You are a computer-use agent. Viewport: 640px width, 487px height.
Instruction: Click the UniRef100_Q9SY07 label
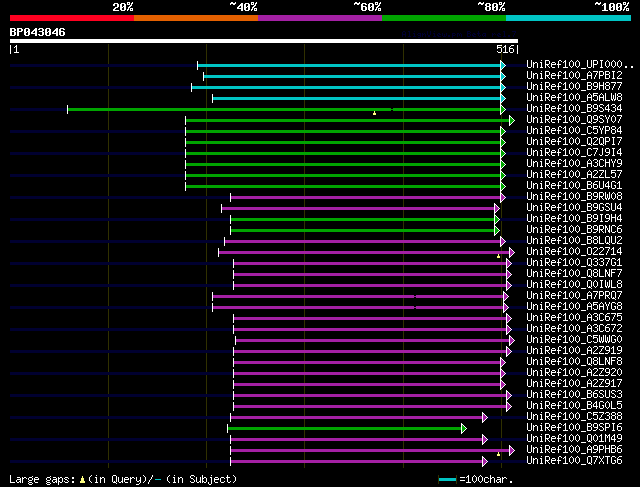tap(574, 120)
